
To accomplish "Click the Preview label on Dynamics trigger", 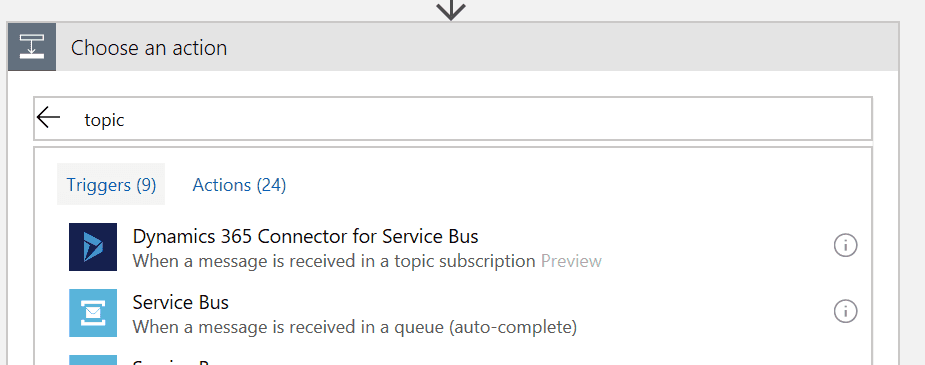I will (x=571, y=261).
